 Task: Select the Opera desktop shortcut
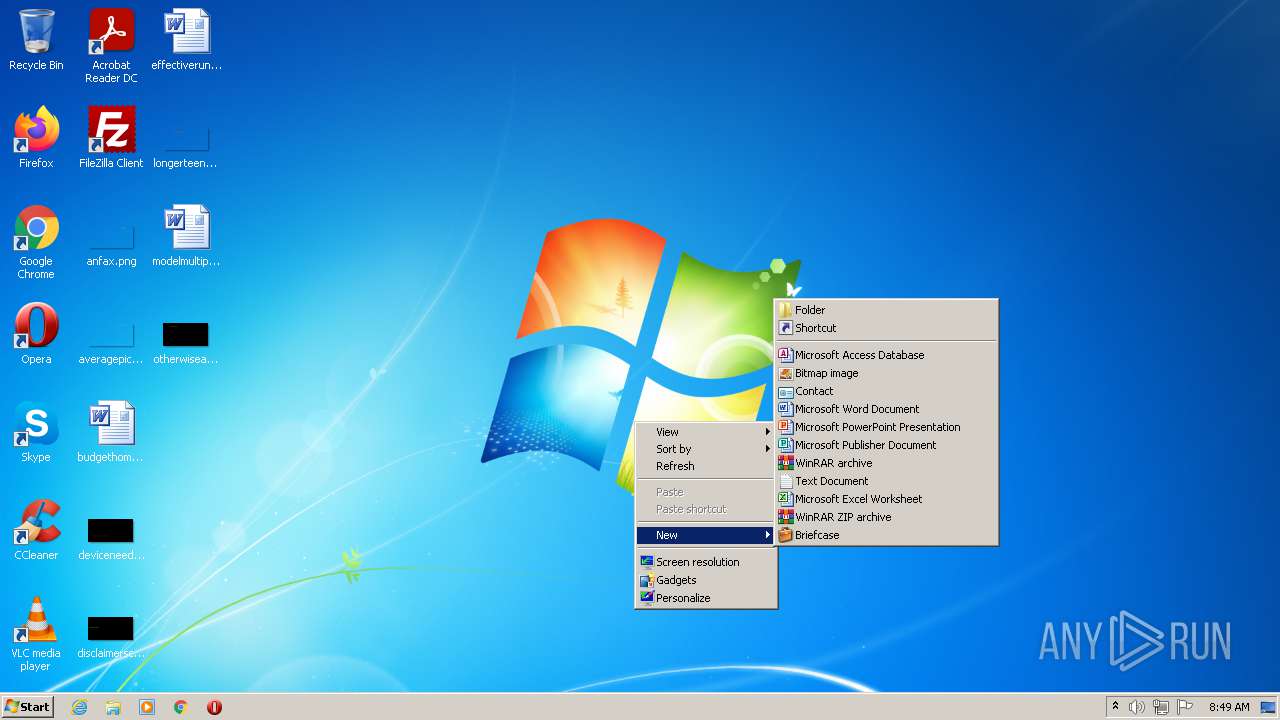[x=36, y=334]
